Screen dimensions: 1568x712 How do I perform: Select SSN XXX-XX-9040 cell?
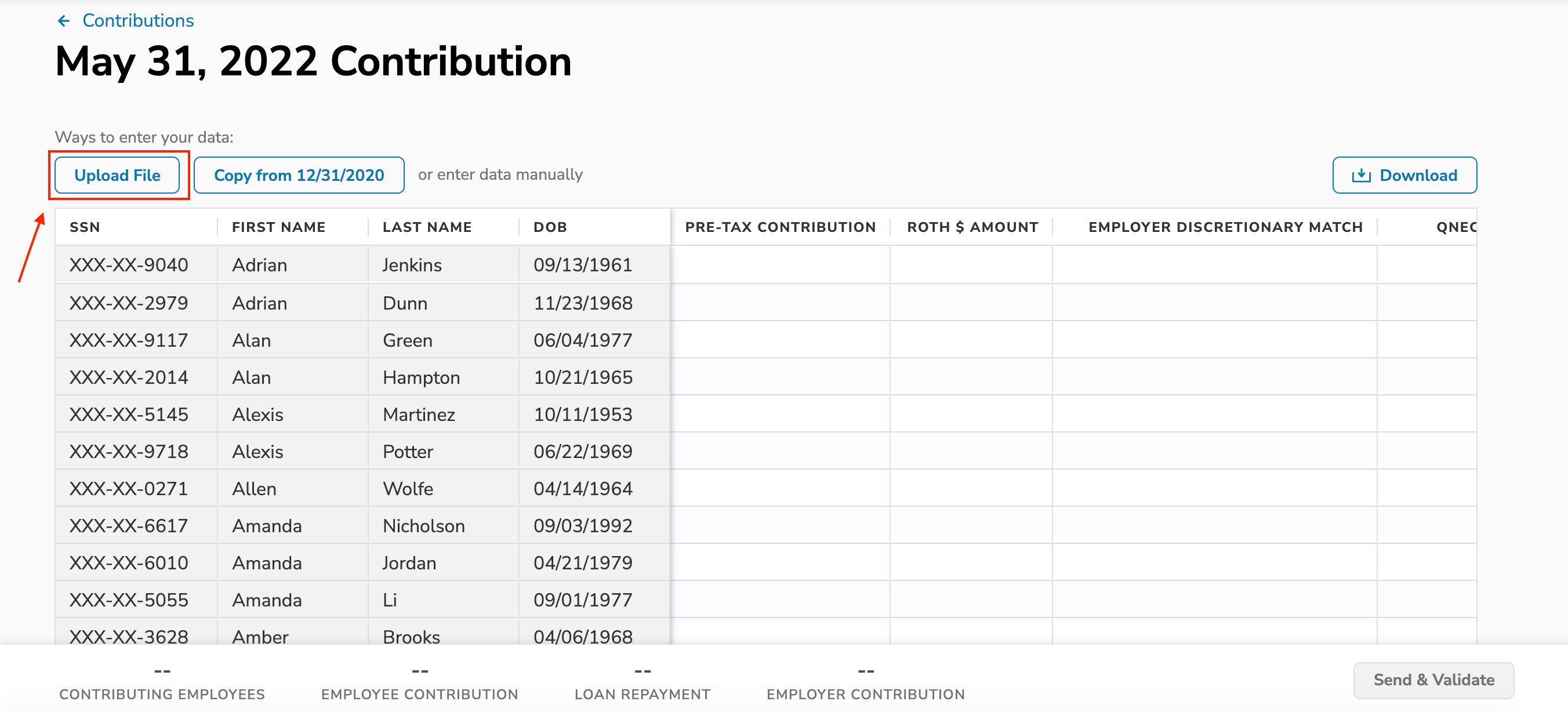[x=136, y=265]
